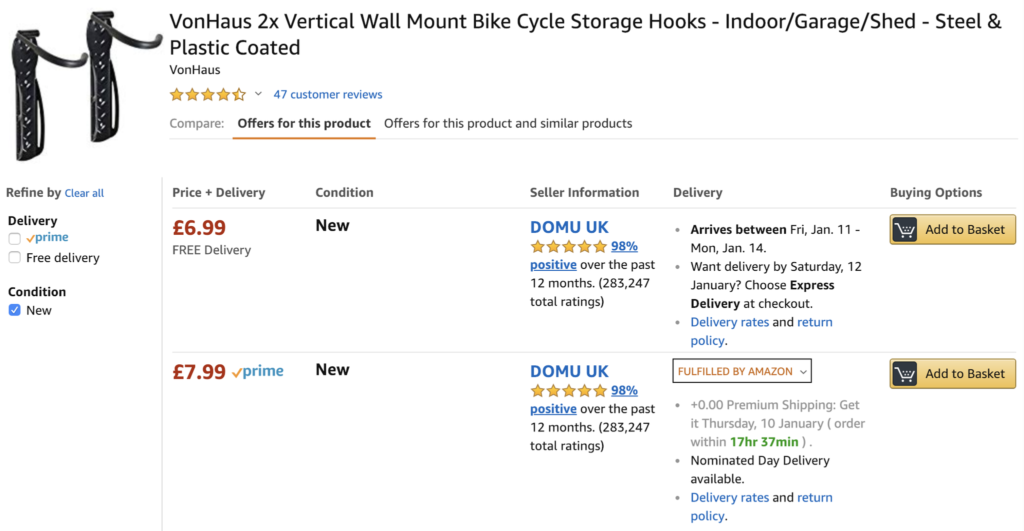The width and height of the screenshot is (1024, 531).
Task: Click the Prime logo beside the £7.99 price
Action: coord(258,372)
